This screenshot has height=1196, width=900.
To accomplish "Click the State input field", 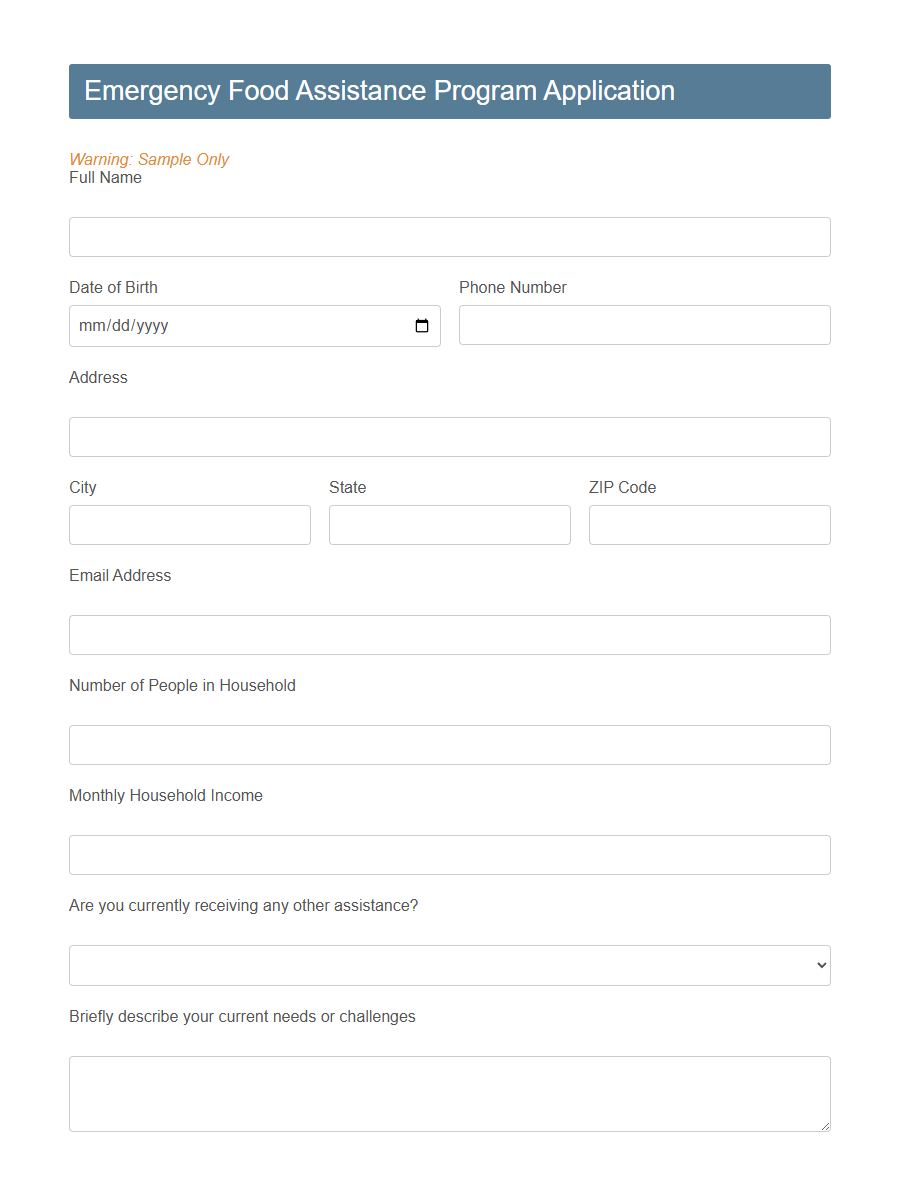I will pyautogui.click(x=449, y=525).
